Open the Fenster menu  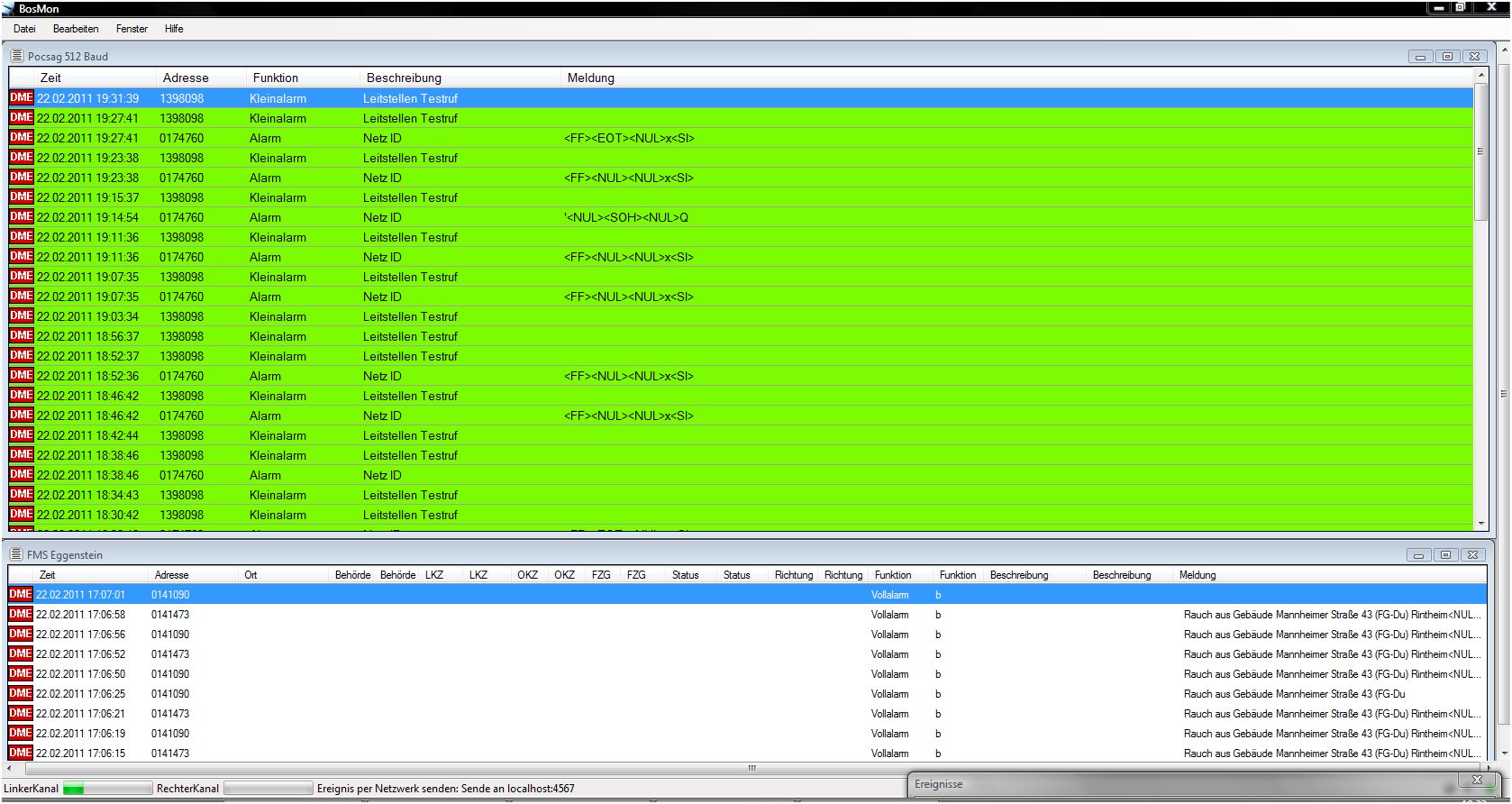[x=132, y=29]
